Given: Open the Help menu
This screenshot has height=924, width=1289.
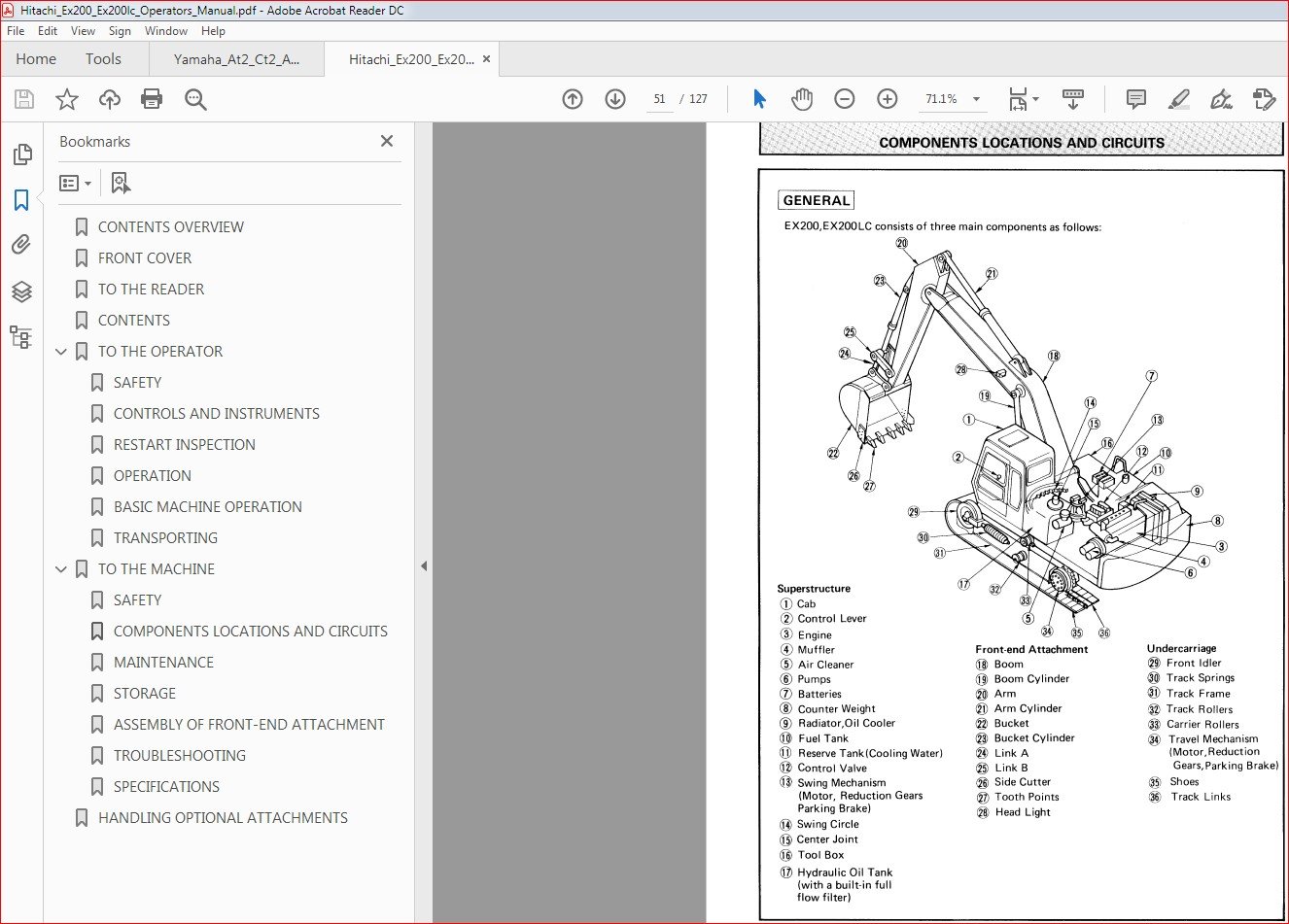Looking at the screenshot, I should (213, 31).
